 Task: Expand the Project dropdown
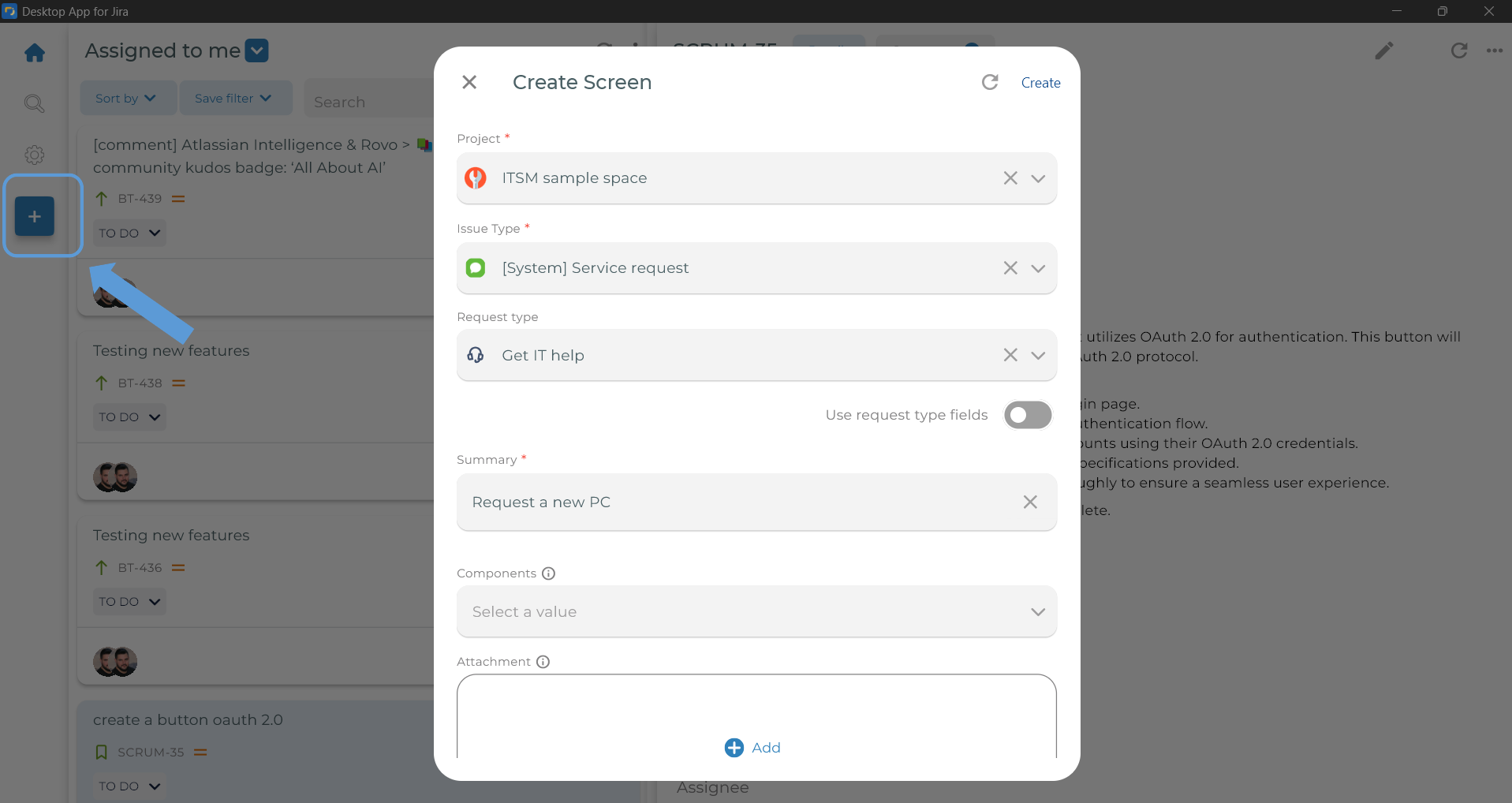[1038, 178]
